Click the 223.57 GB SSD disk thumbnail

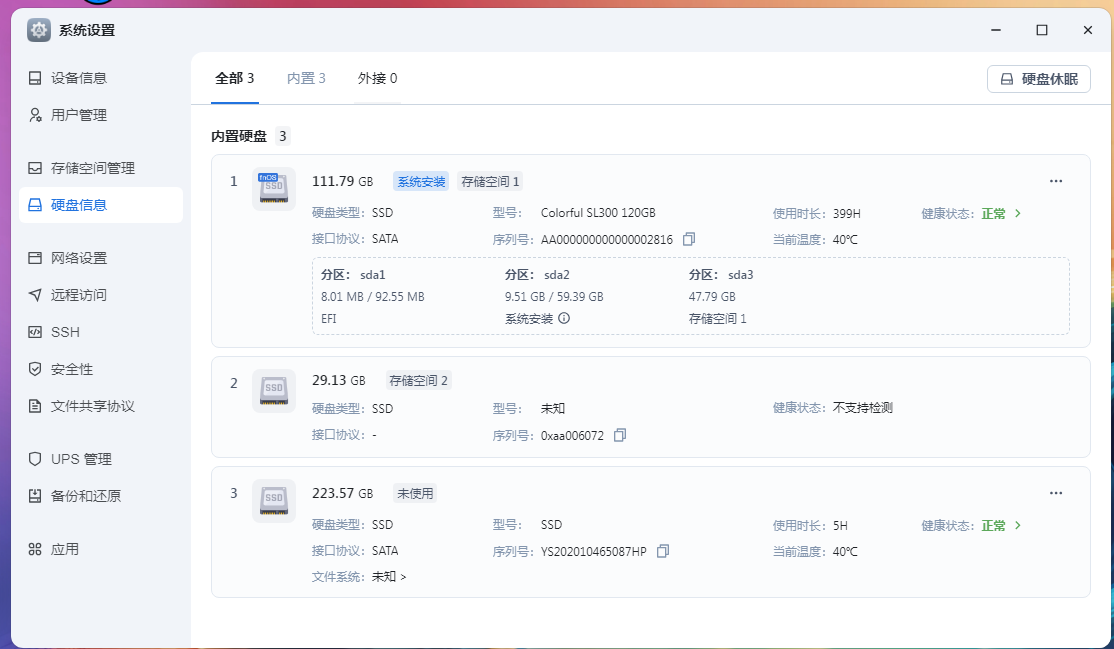274,501
